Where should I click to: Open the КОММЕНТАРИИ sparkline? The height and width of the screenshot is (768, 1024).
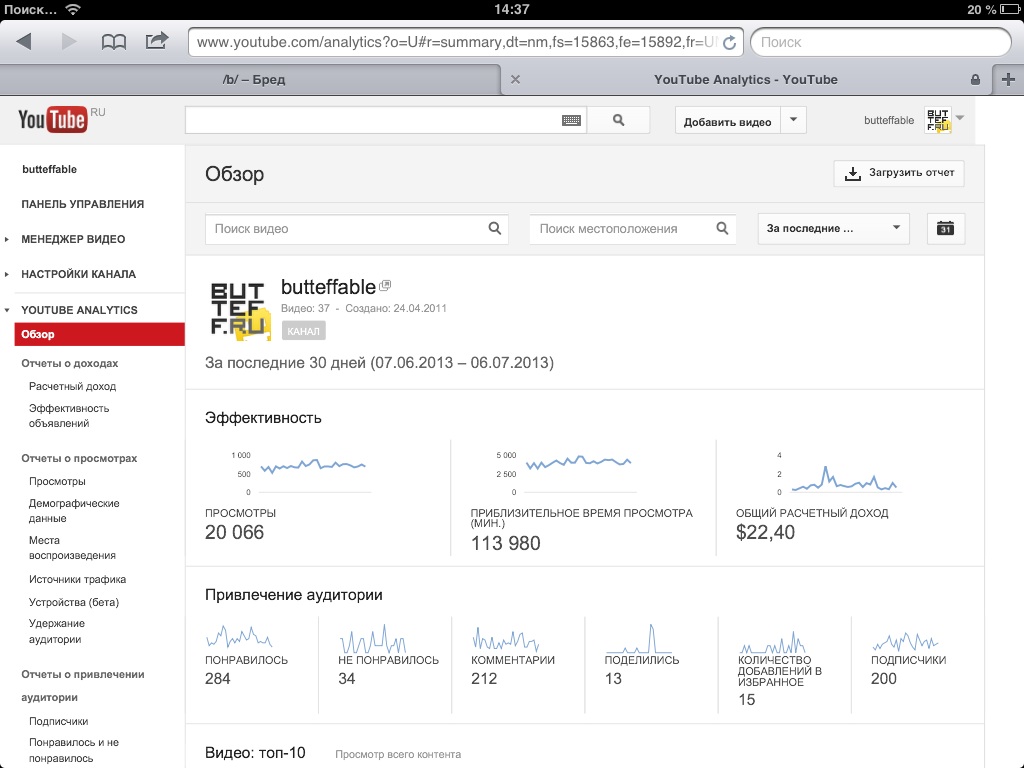(x=506, y=638)
